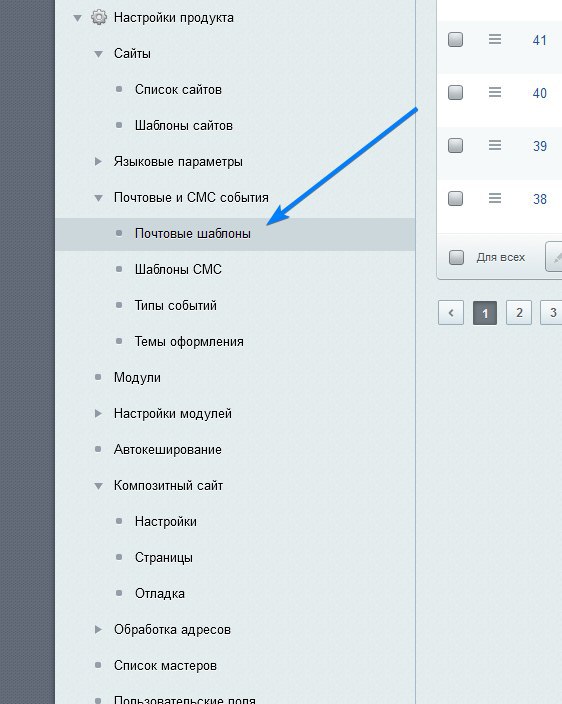Open Список мастеров item
Image resolution: width=562 pixels, height=704 pixels.
tap(165, 665)
